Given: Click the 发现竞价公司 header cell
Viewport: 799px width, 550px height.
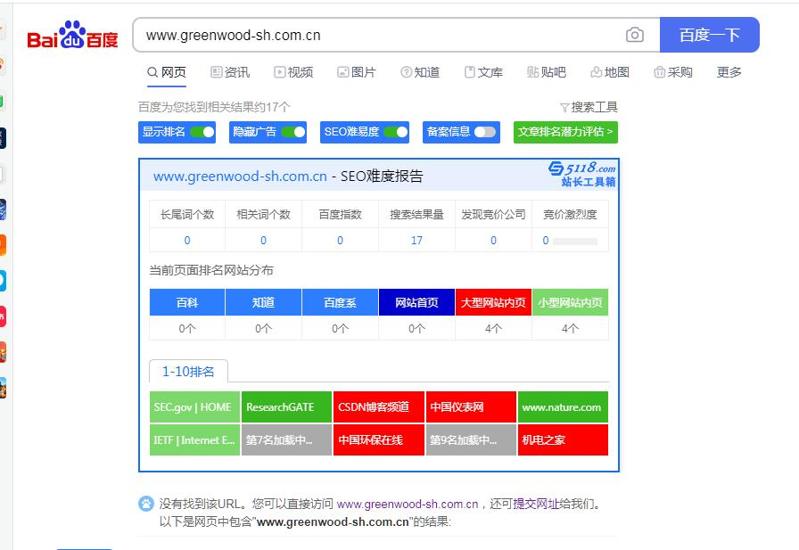Looking at the screenshot, I should (493, 214).
